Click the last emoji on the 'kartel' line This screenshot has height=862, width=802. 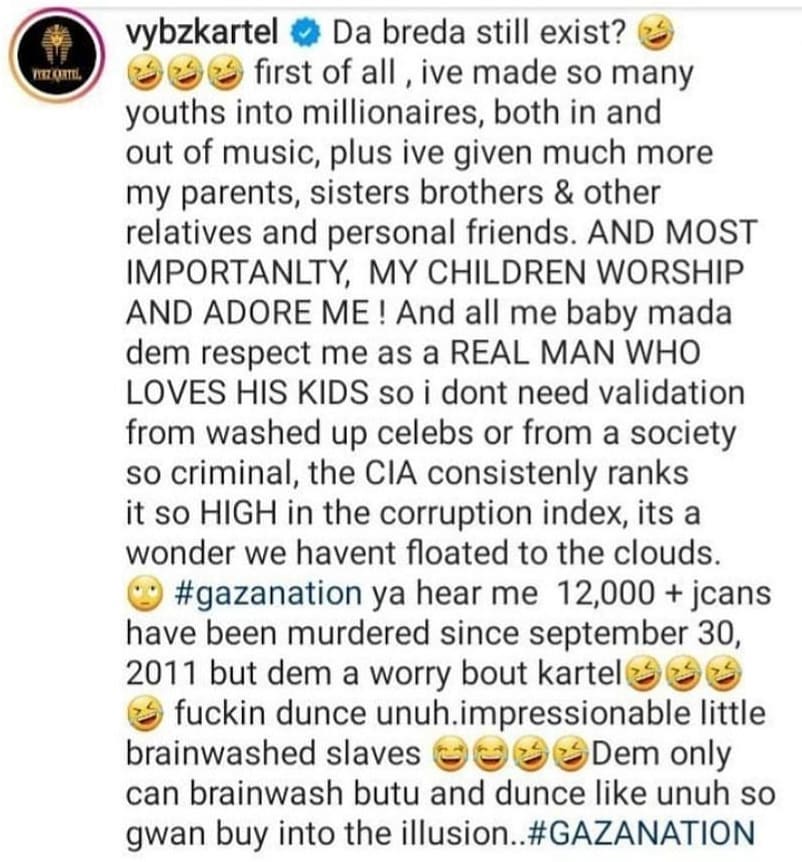pos(723,674)
